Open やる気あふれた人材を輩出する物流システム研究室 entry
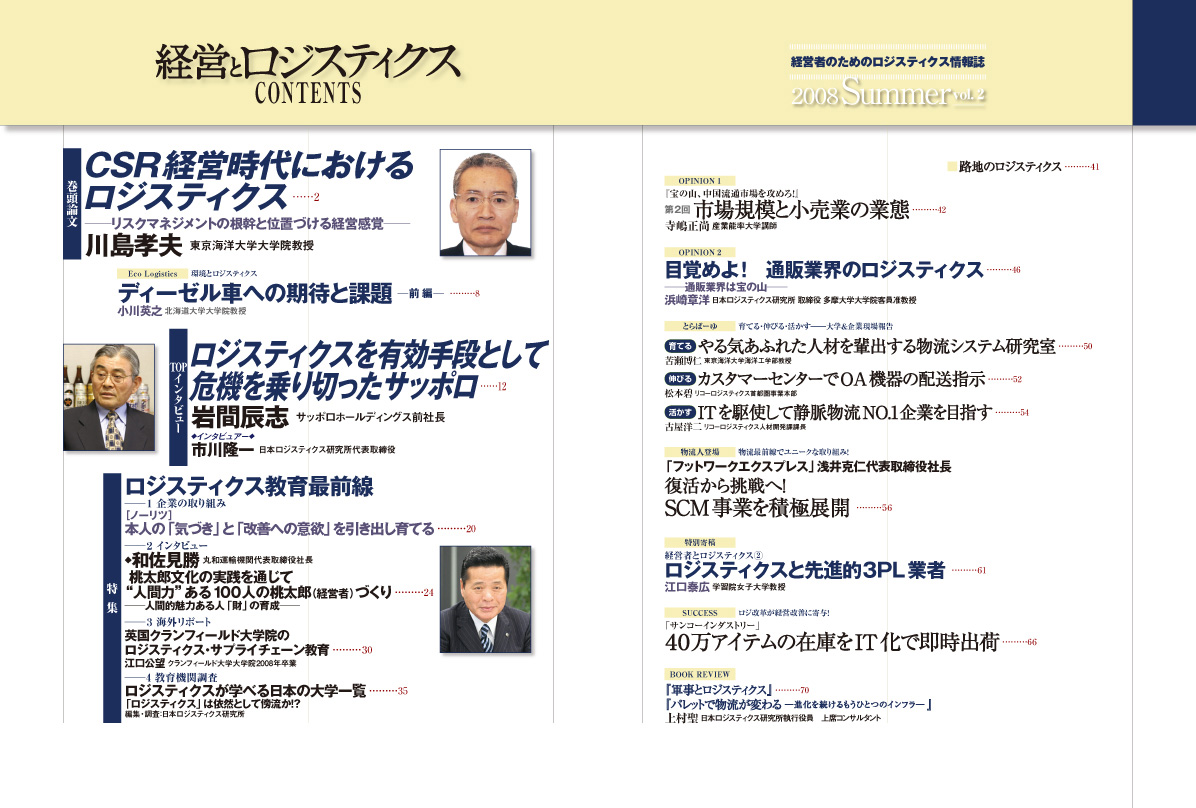 click(x=876, y=346)
